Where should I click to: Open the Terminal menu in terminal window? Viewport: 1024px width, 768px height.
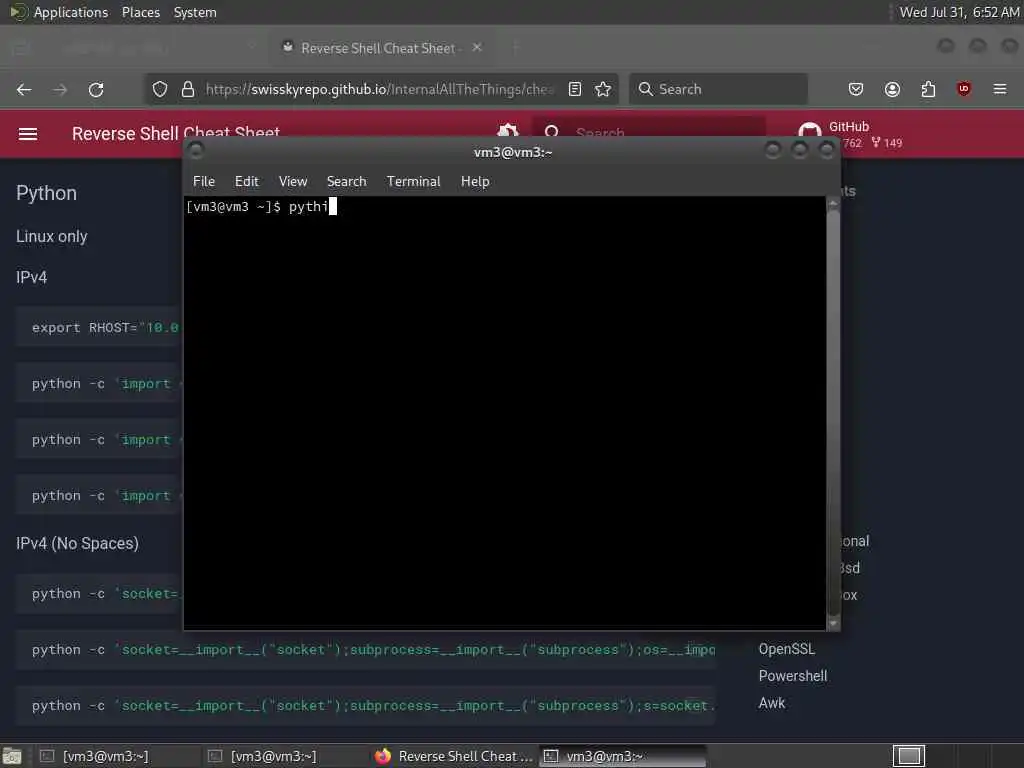(x=413, y=182)
